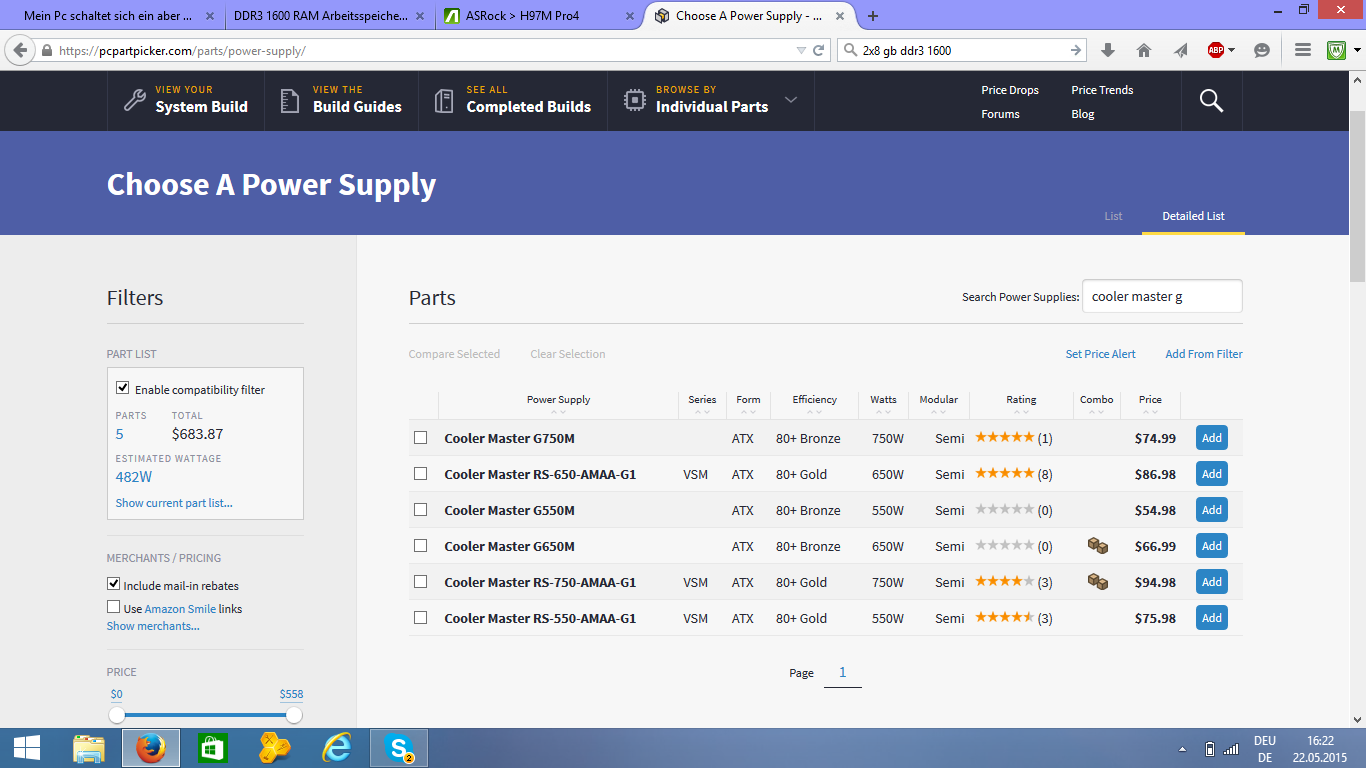Enable Use Amazon Smile links checkbox
This screenshot has height=768, width=1366.
click(114, 607)
